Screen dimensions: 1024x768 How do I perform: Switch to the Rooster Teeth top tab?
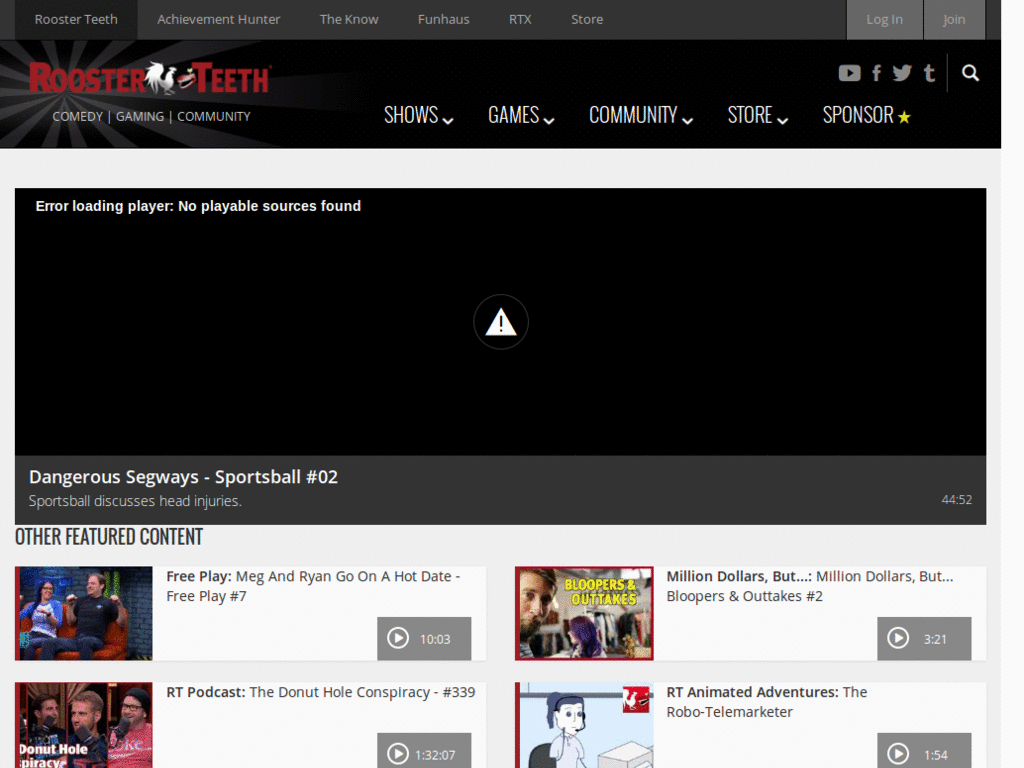pyautogui.click(x=76, y=20)
